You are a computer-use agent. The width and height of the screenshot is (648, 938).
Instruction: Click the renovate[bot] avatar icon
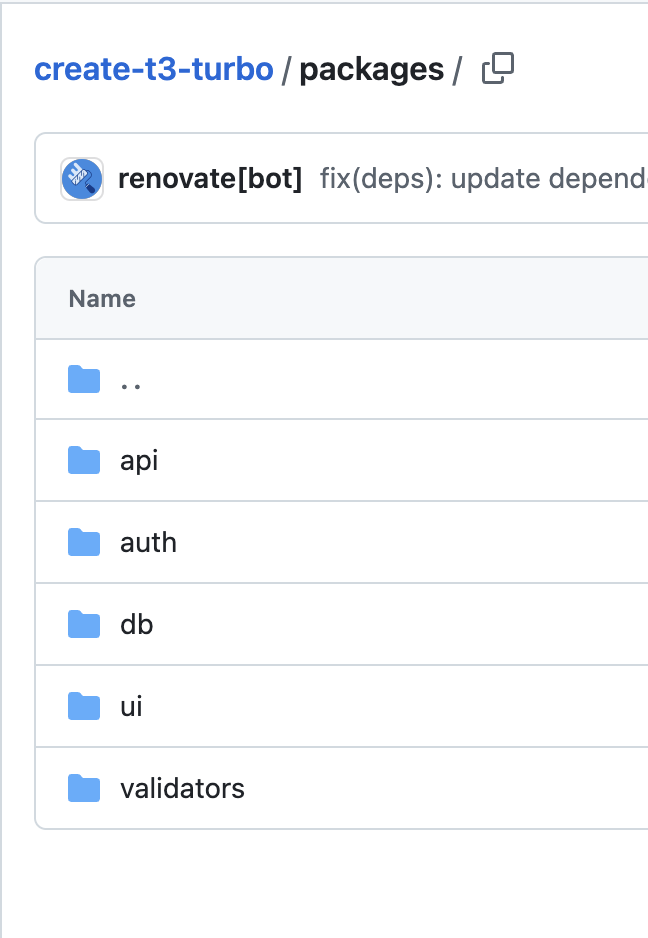82,179
